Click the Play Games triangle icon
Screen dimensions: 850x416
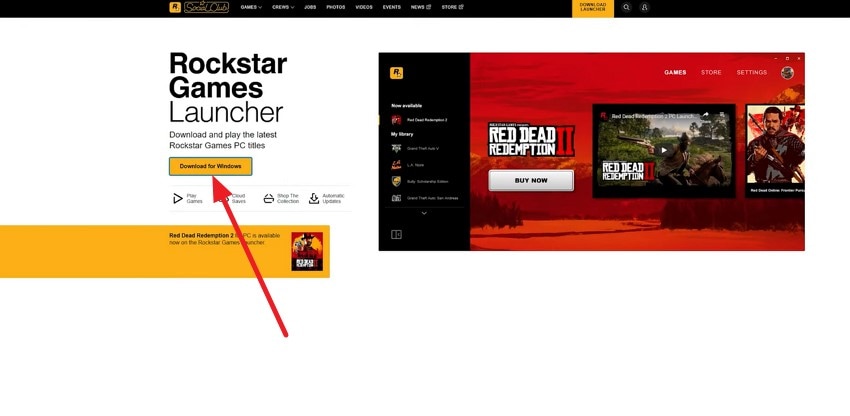[x=178, y=199]
